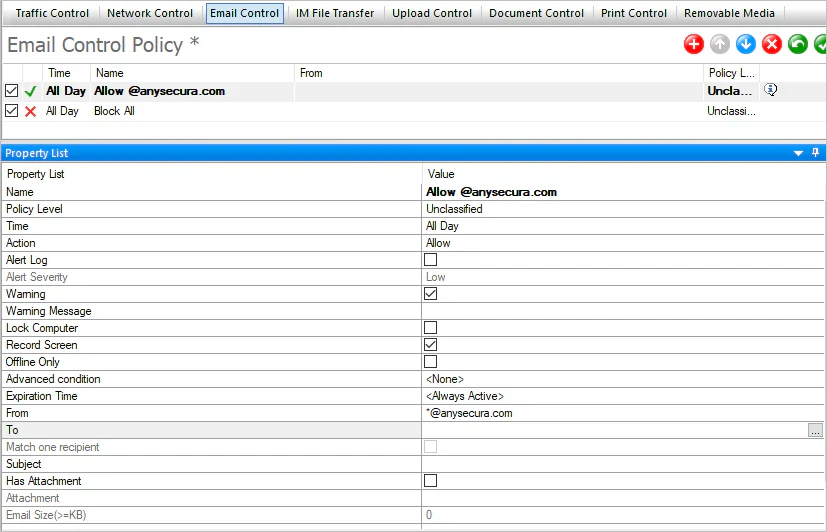Viewport: 827px width, 532px height.
Task: Open the Upload Control tab
Action: coord(432,13)
